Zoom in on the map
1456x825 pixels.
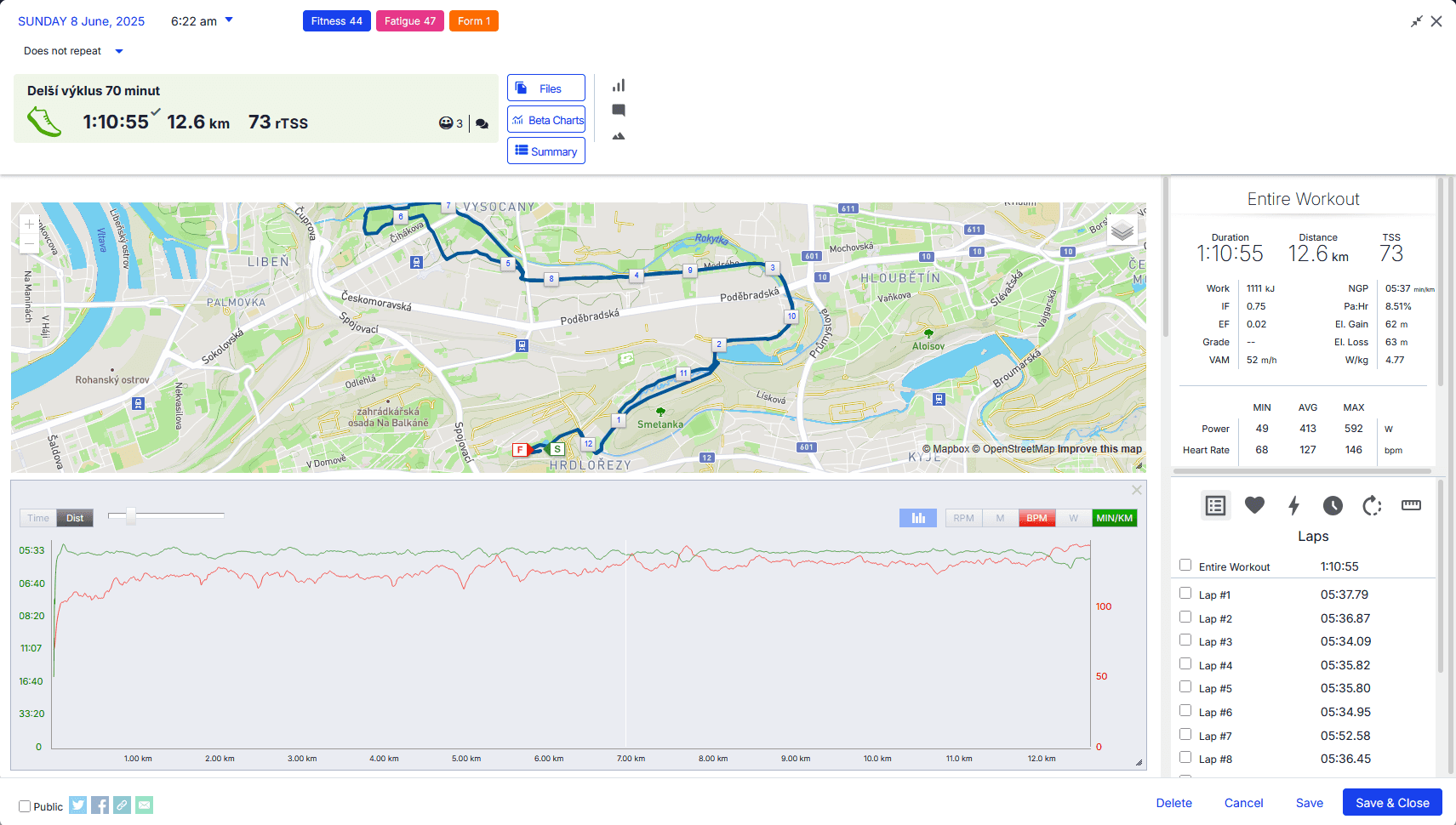pyautogui.click(x=29, y=225)
